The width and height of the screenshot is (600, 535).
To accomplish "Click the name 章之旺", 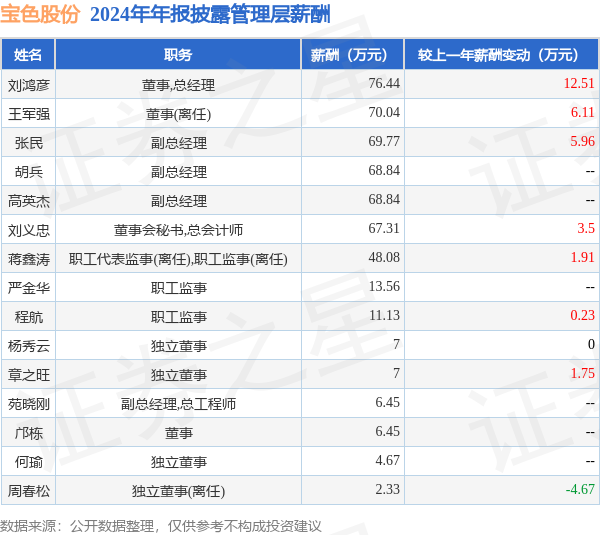I will coord(29,375).
